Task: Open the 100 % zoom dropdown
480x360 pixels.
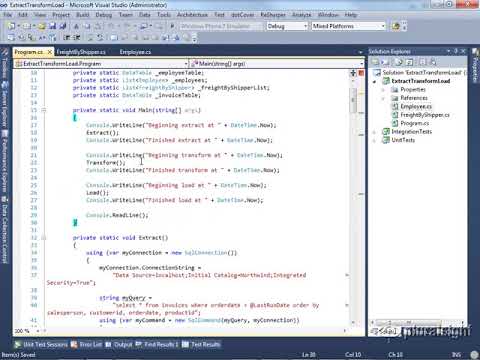Action: pos(38,331)
